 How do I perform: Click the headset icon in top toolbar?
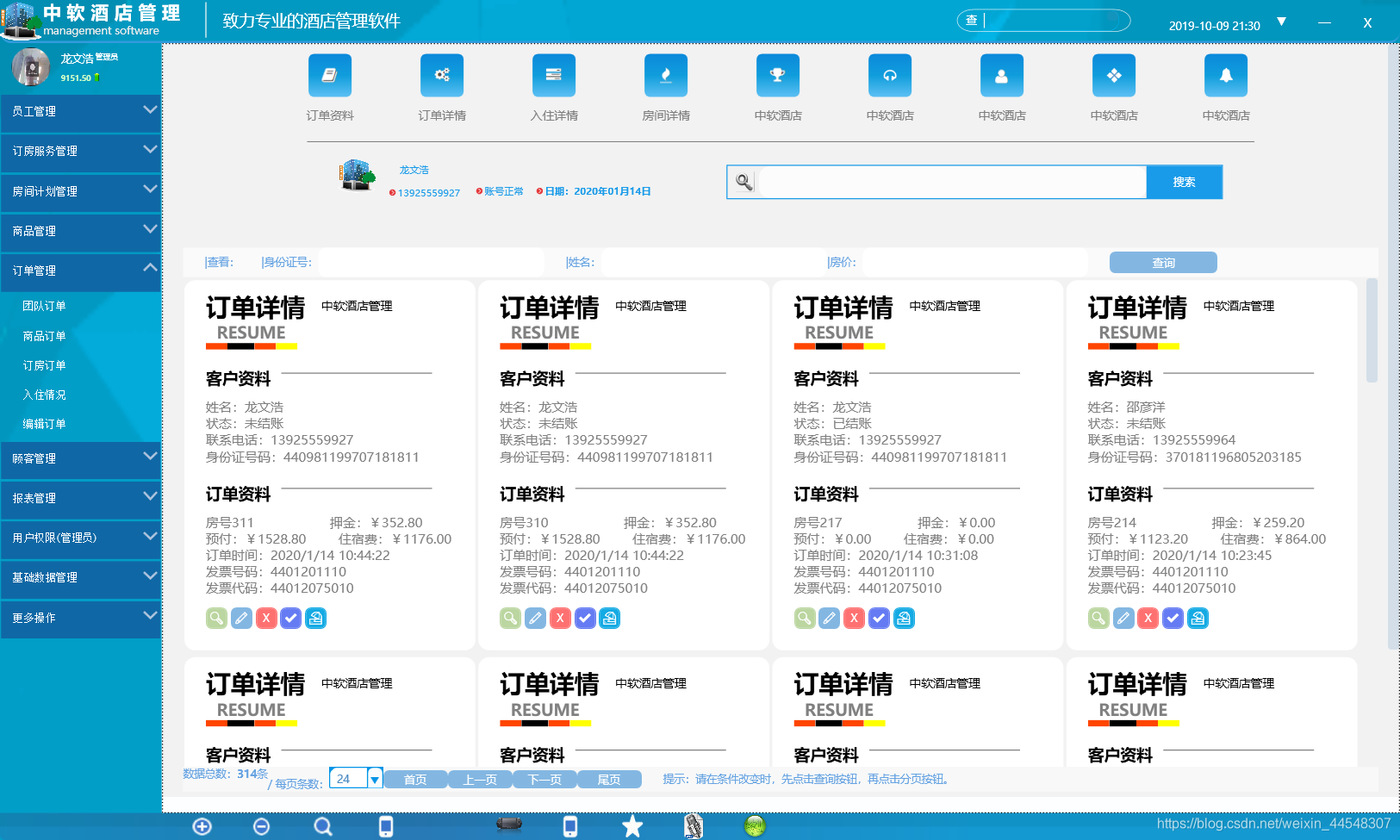click(890, 76)
